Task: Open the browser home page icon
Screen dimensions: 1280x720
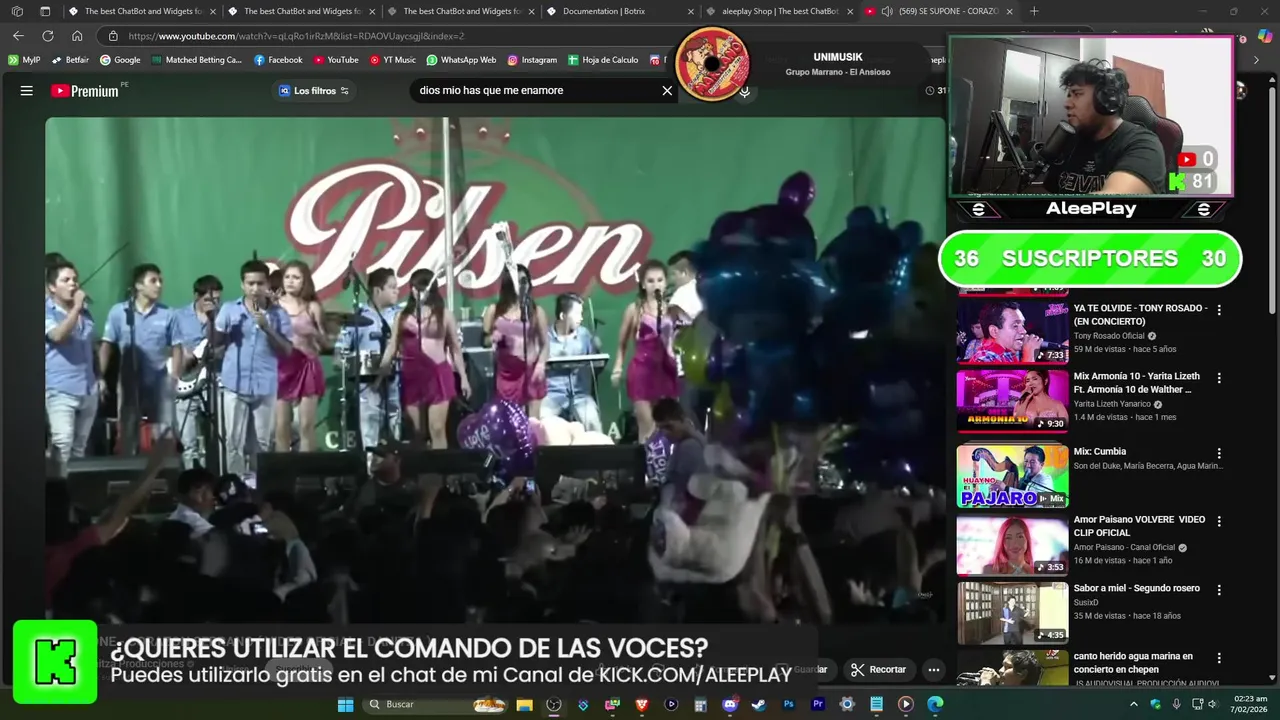Action: pos(77,36)
